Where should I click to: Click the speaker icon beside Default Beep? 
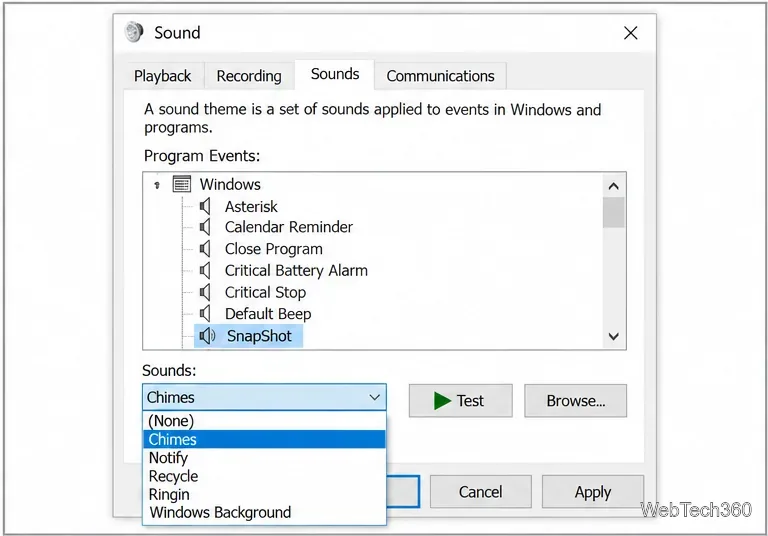pos(205,314)
